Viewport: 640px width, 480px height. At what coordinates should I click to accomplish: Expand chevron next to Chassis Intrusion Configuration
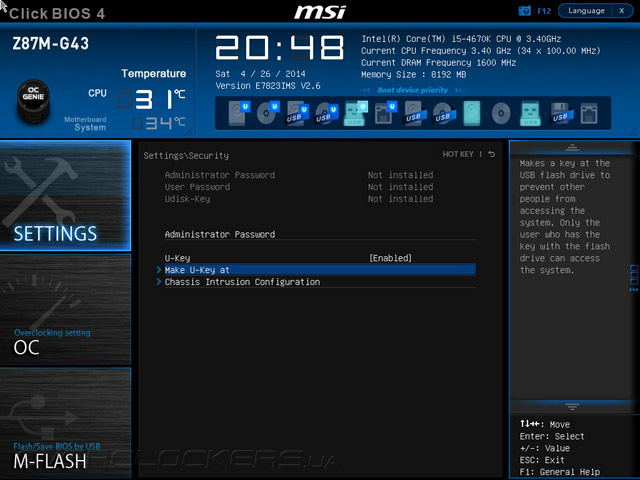tap(159, 282)
